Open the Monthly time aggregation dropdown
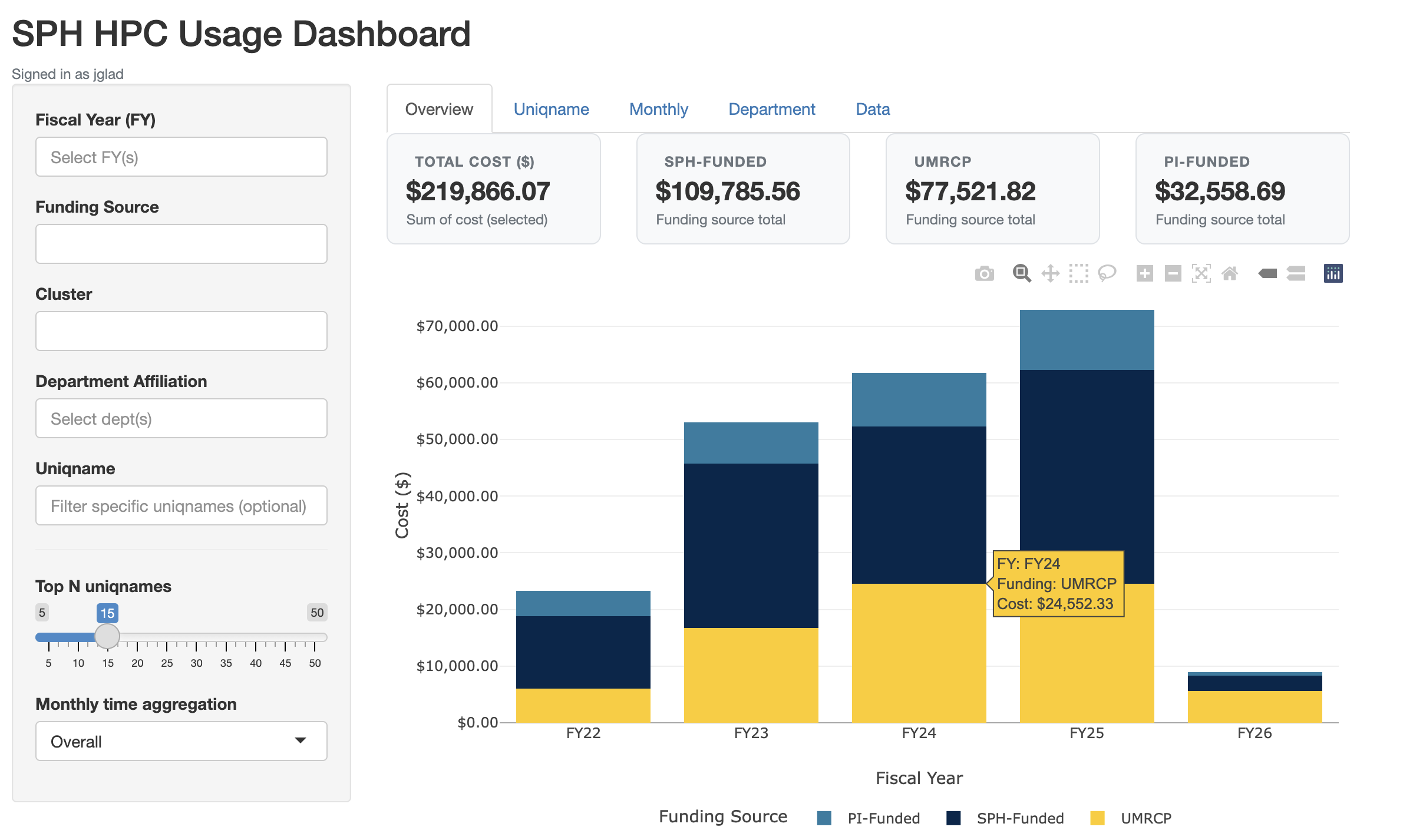Viewport: 1413px width, 840px height. coord(180,741)
